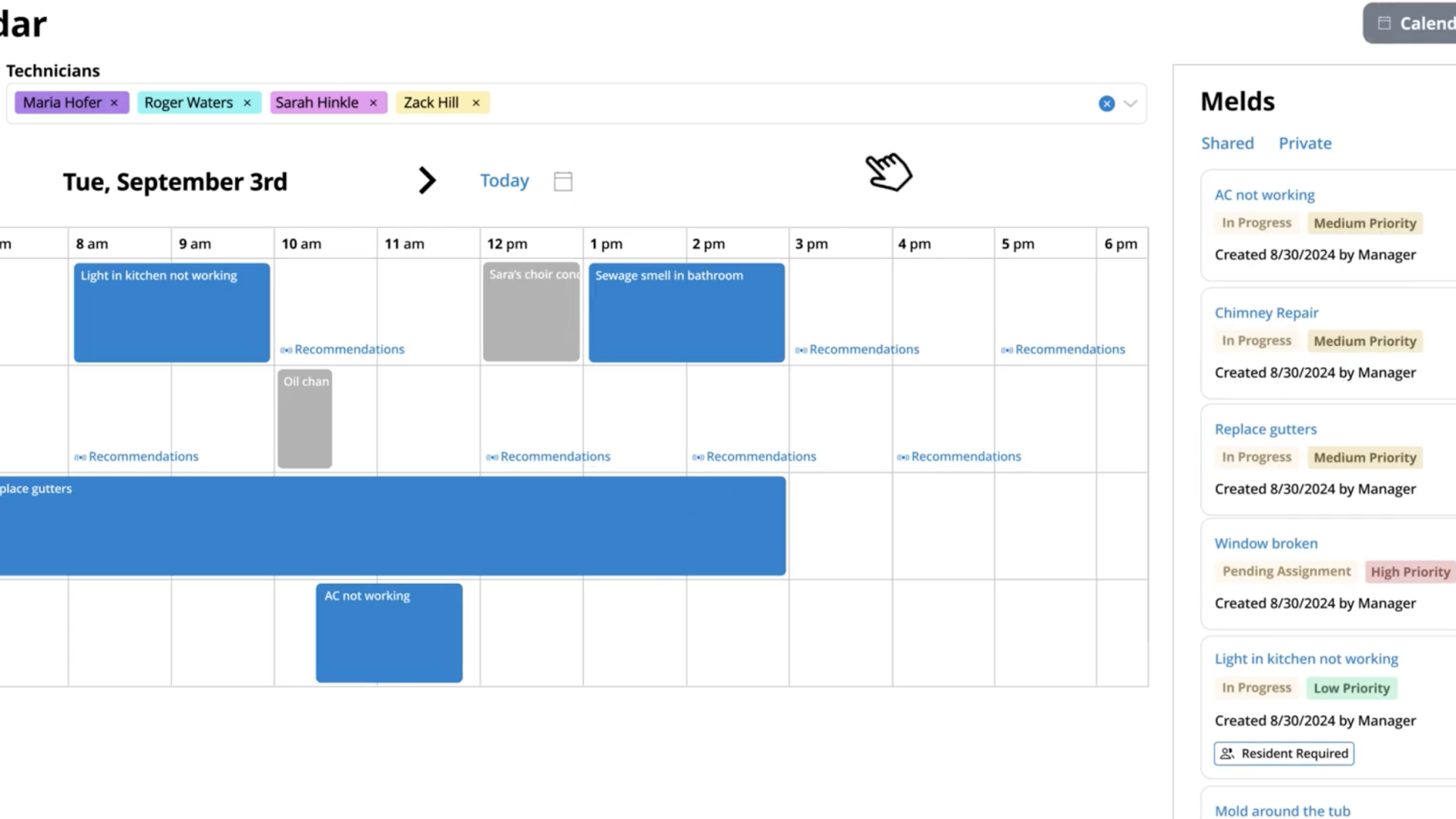Open the date picker calendar icon beside Today
The height and width of the screenshot is (819, 1456).
pos(562,180)
